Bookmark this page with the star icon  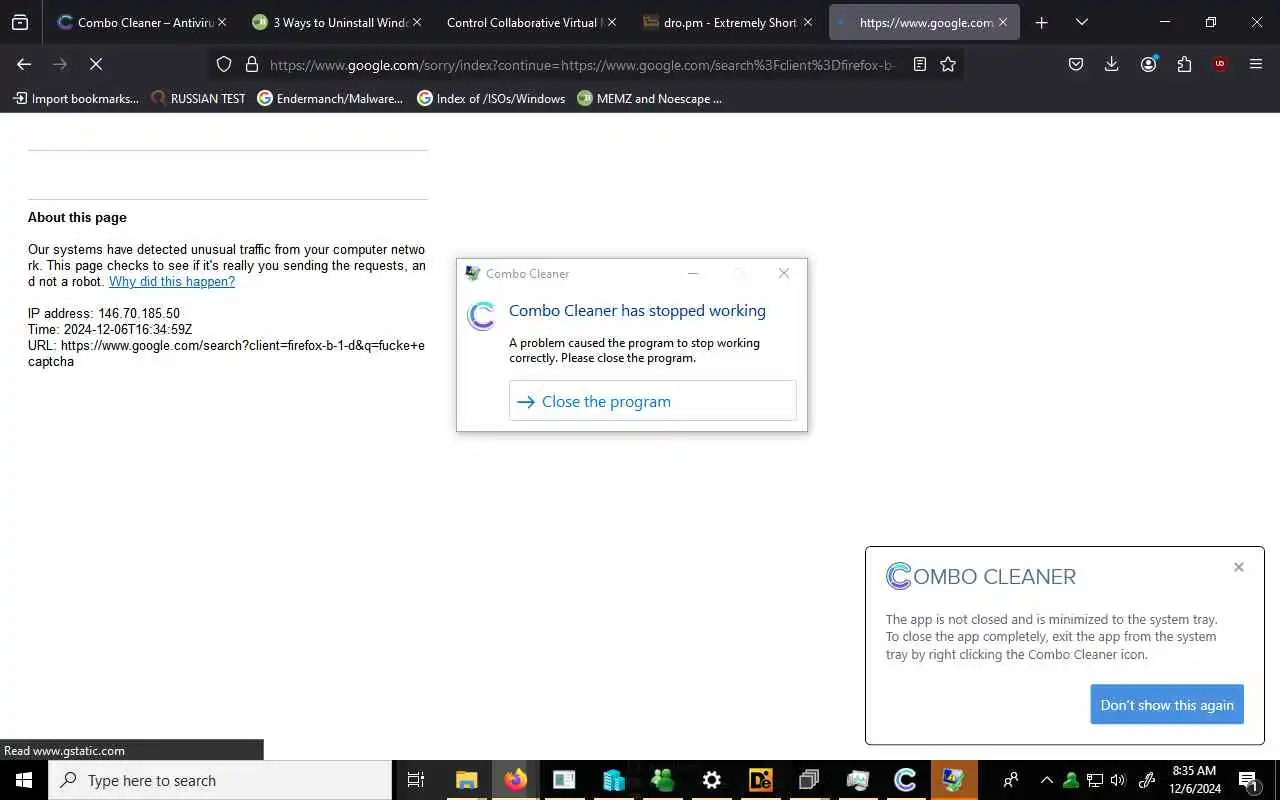click(948, 64)
